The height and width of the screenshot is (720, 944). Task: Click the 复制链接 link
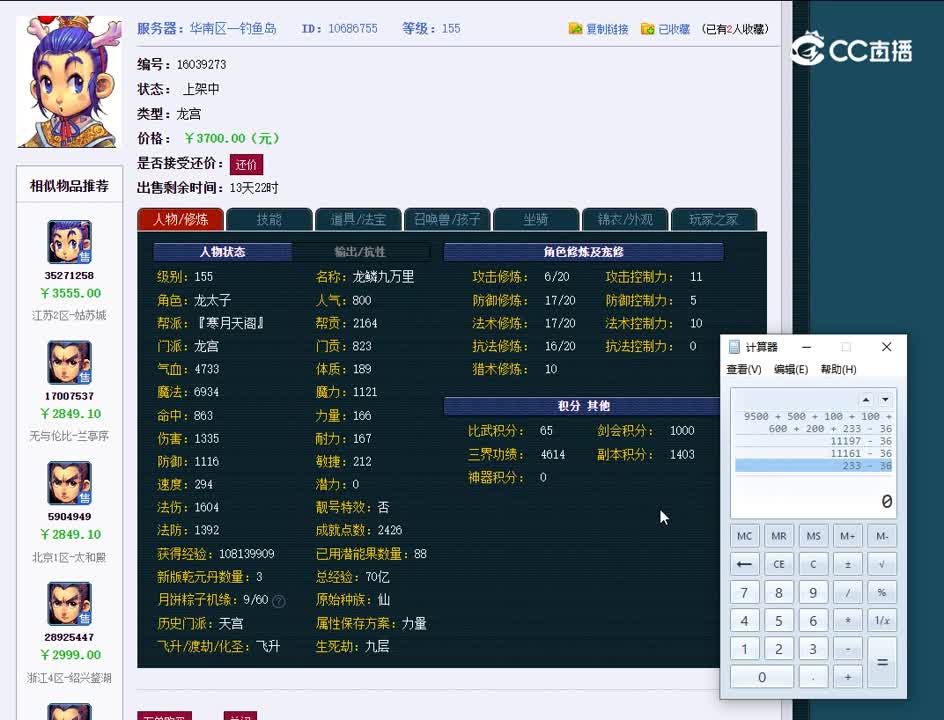click(x=607, y=29)
